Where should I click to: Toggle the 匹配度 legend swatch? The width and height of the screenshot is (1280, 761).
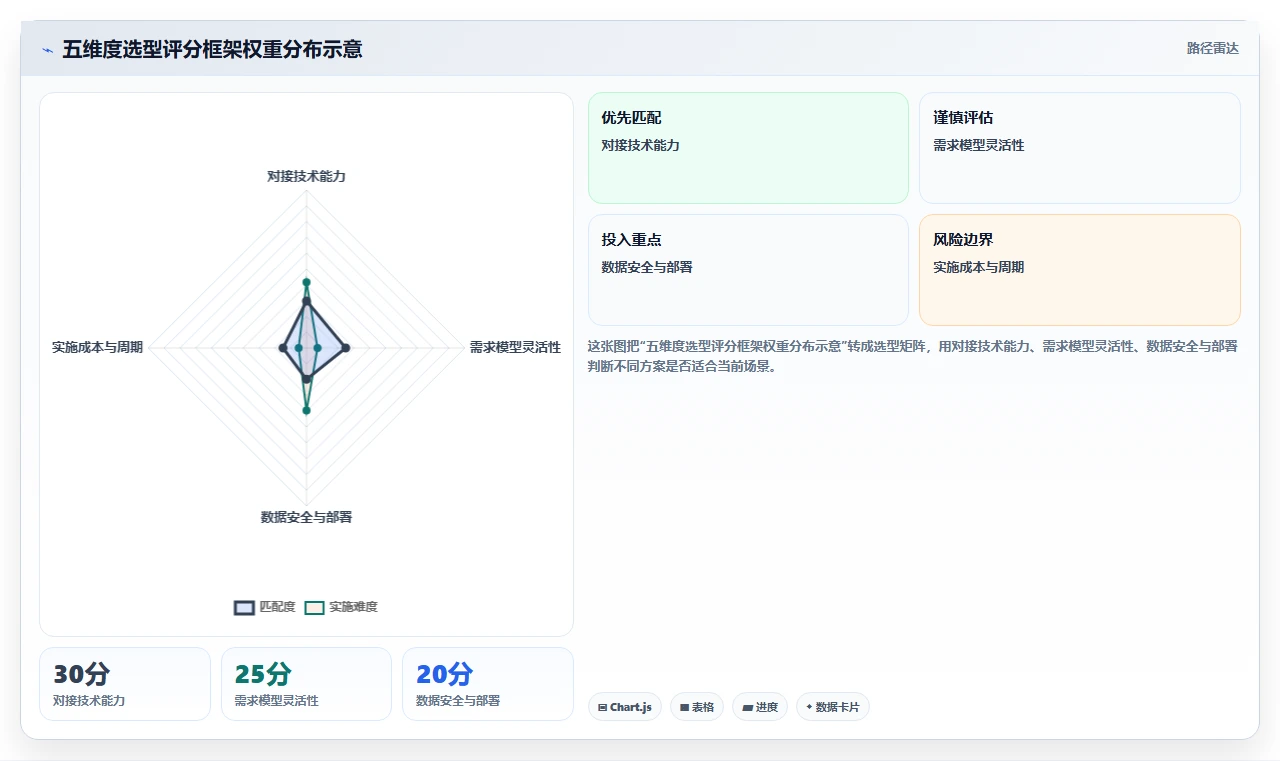244,607
